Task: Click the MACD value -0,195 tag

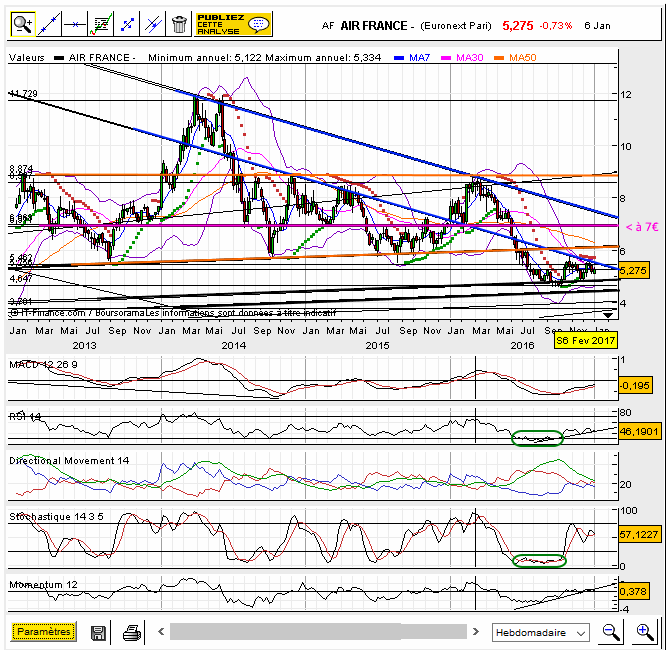Action: point(634,386)
